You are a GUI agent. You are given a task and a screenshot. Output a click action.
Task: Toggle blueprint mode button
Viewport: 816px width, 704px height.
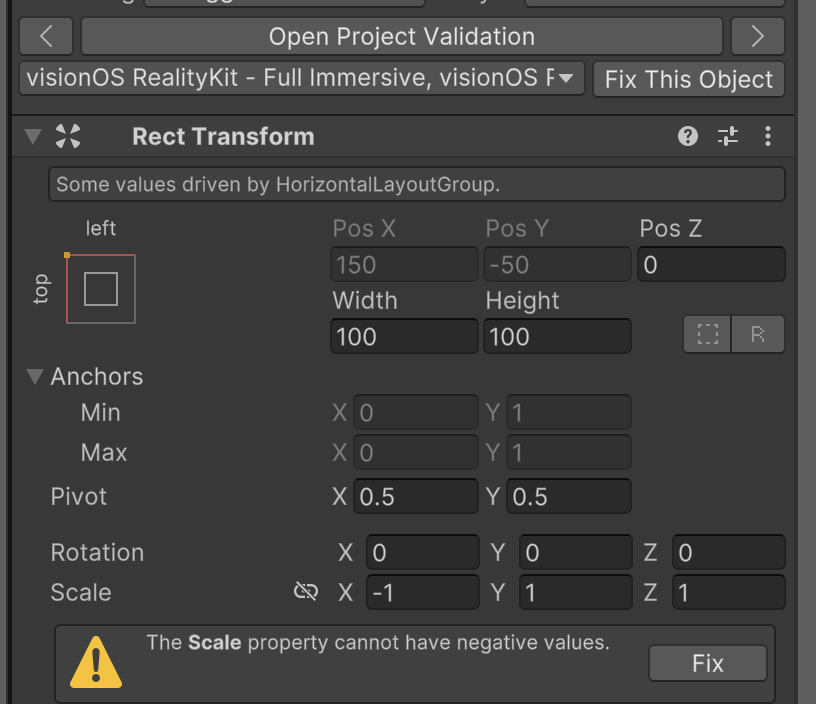pos(708,335)
